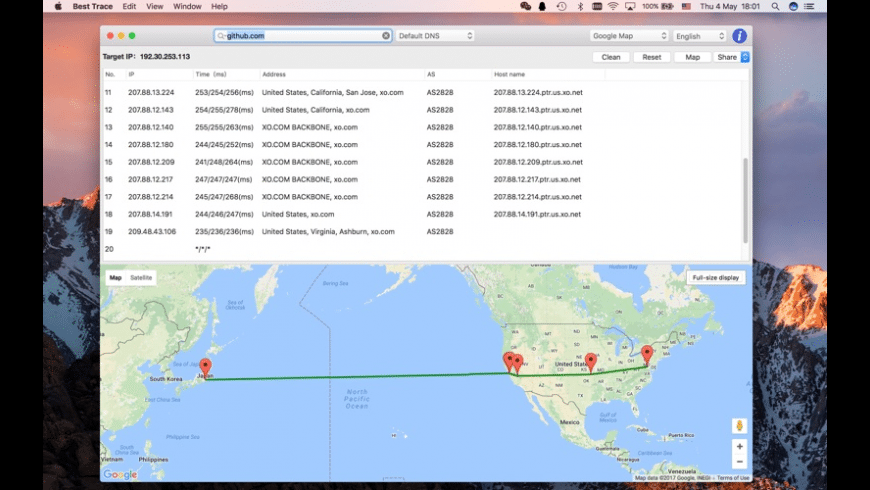The width and height of the screenshot is (870, 490).
Task: Click the Clean button
Action: pos(611,57)
